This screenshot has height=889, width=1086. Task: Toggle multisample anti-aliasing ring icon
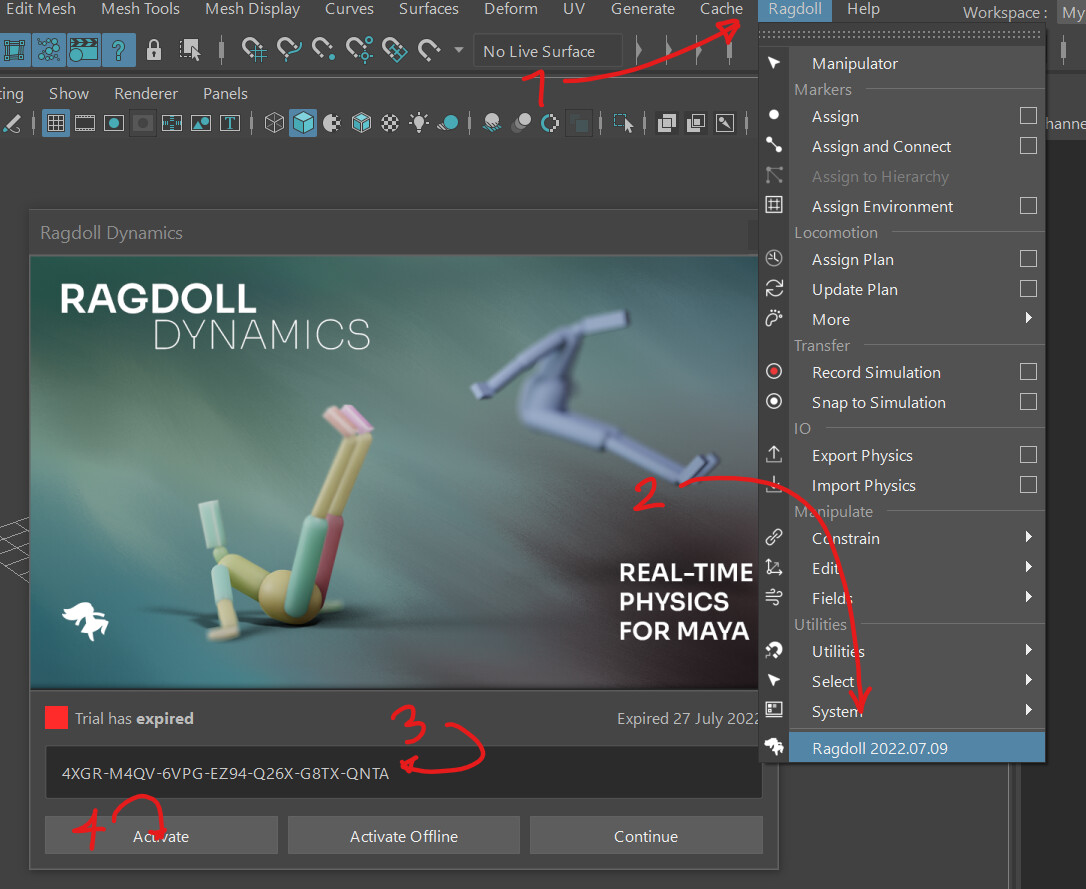coord(550,123)
